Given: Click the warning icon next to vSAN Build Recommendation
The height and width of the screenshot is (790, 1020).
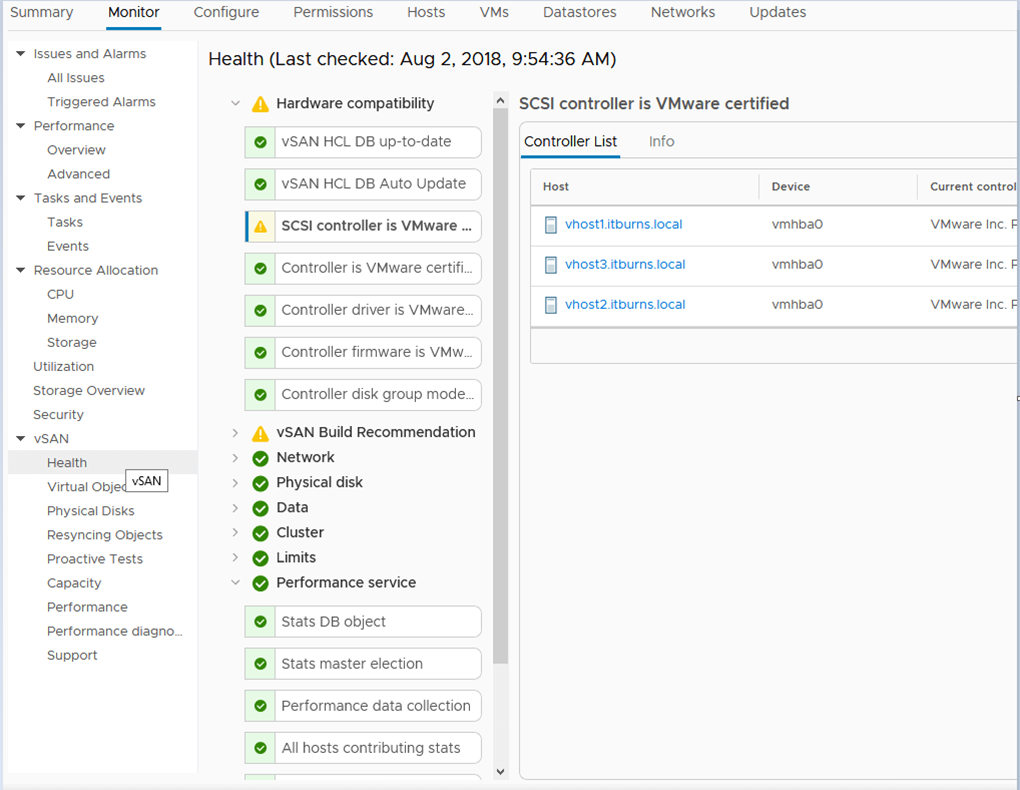Looking at the screenshot, I should 260,432.
